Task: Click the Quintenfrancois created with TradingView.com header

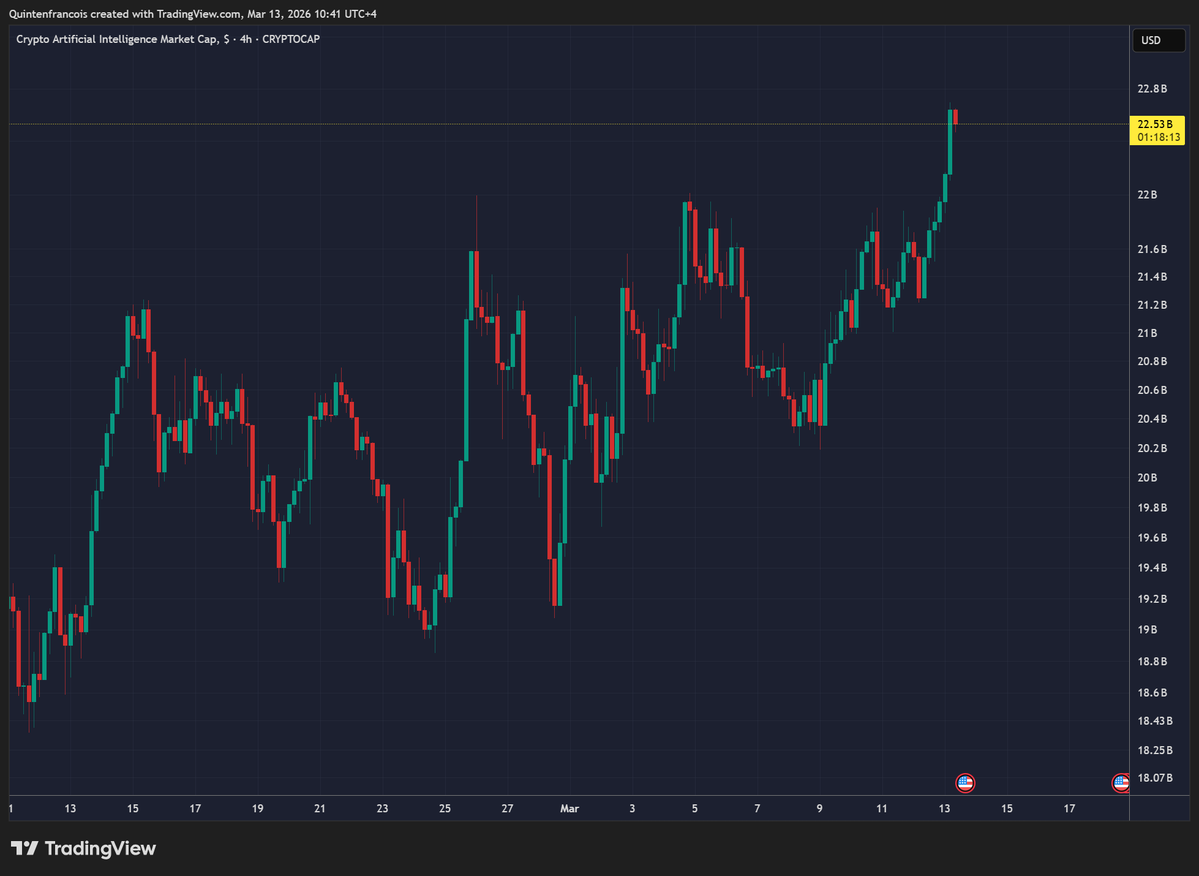Action: click(193, 14)
